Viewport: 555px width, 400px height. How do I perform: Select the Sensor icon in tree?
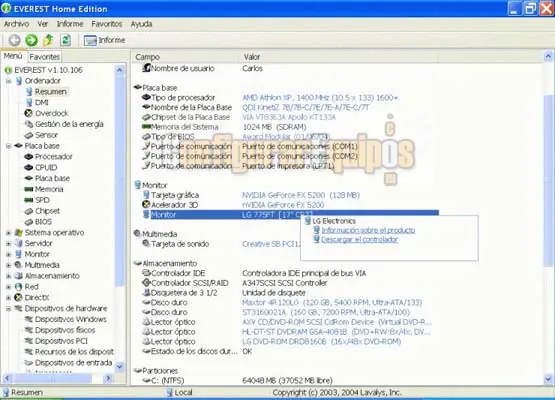pos(29,135)
